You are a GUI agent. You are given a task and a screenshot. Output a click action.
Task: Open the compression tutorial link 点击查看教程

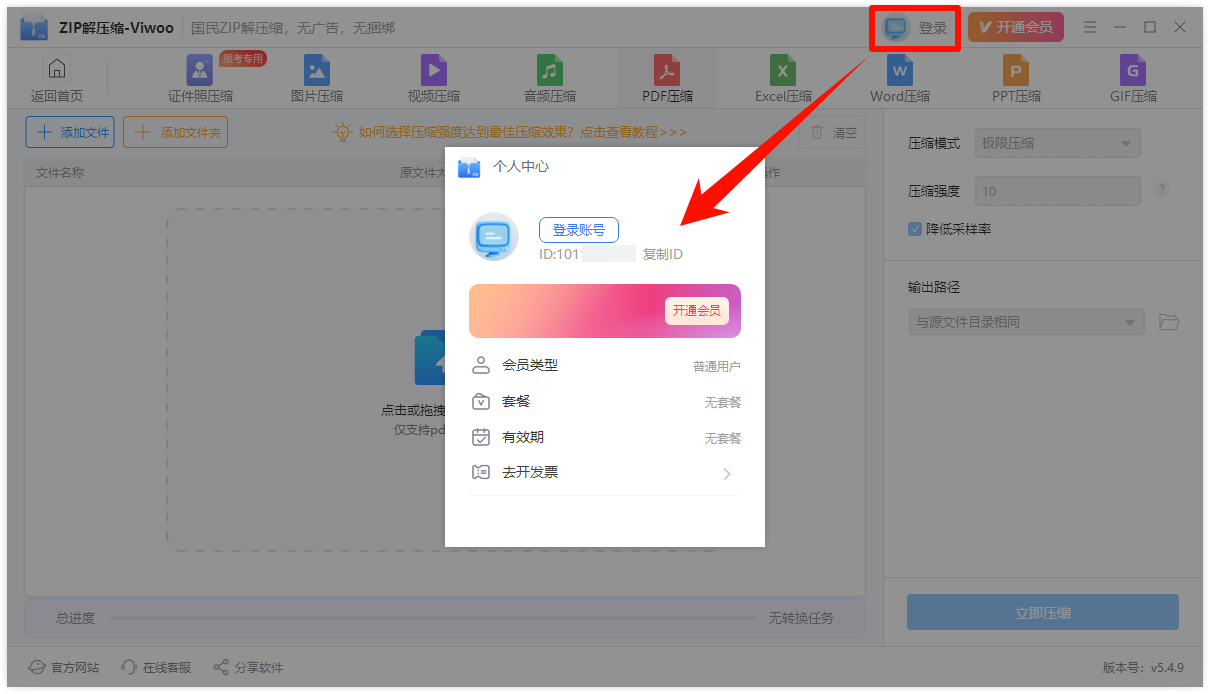pyautogui.click(x=633, y=132)
